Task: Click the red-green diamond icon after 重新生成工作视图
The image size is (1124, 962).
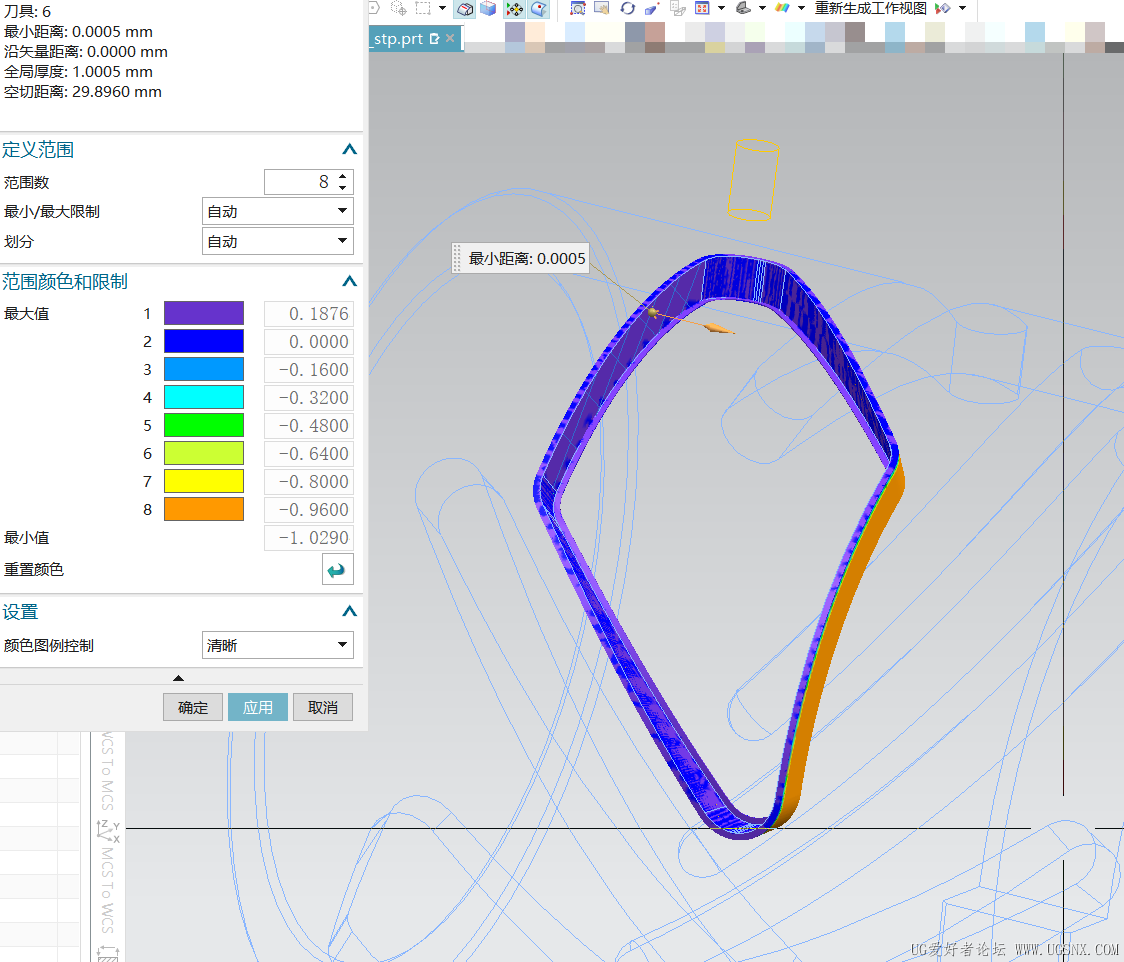Action: click(943, 9)
